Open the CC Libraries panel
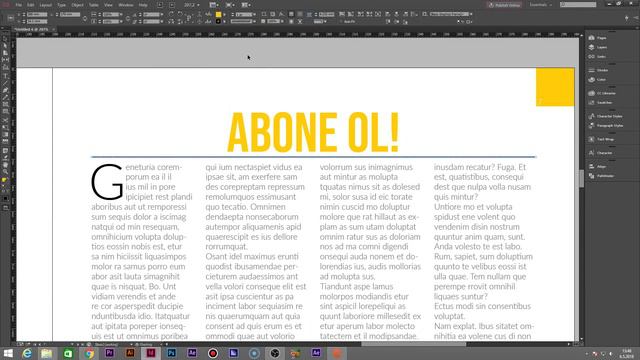The image size is (640, 360). [x=602, y=93]
